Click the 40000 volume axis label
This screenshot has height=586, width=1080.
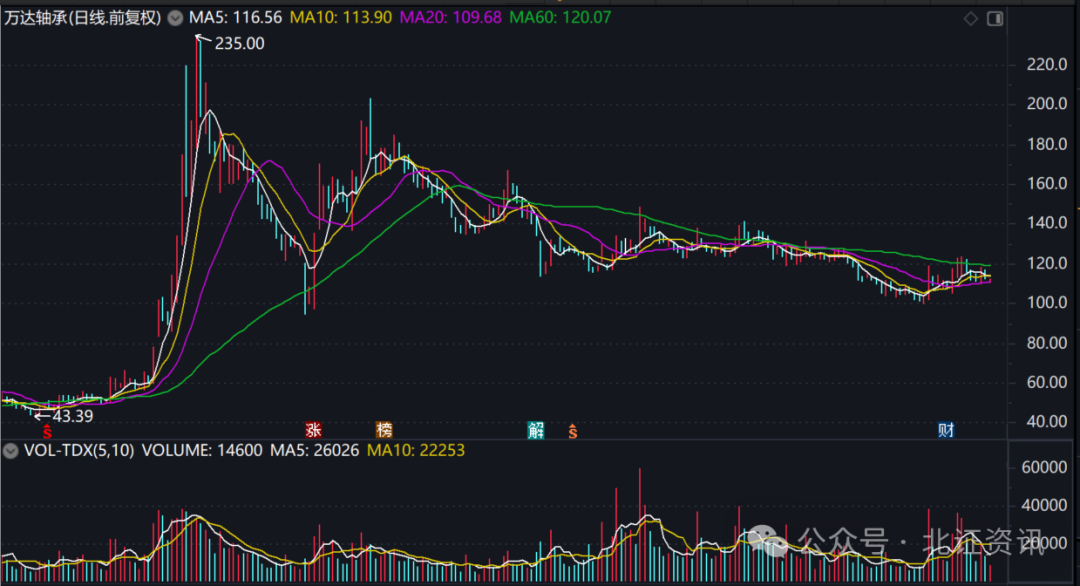(1044, 505)
